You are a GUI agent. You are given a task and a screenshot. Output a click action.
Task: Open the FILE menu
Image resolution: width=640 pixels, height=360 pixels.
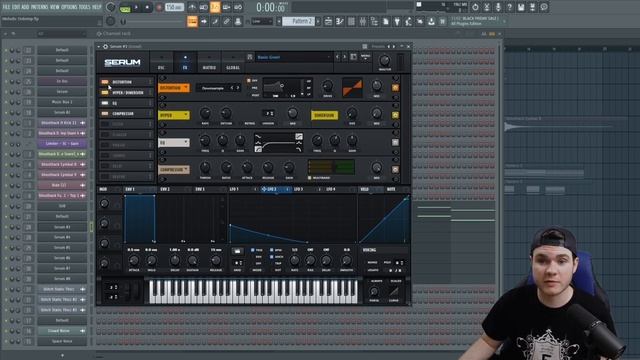tap(6, 7)
